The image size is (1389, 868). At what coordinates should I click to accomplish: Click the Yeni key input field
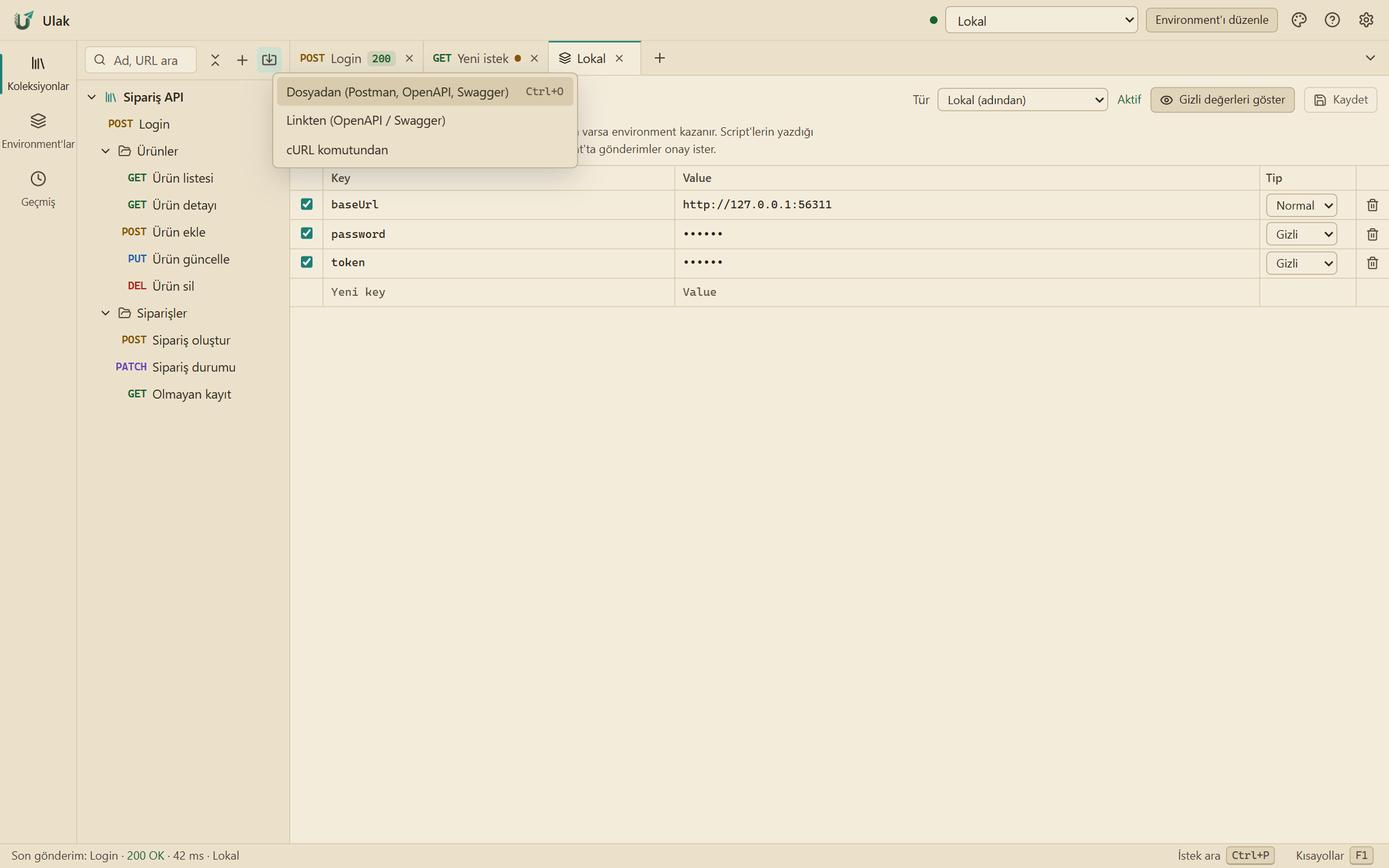coord(498,292)
